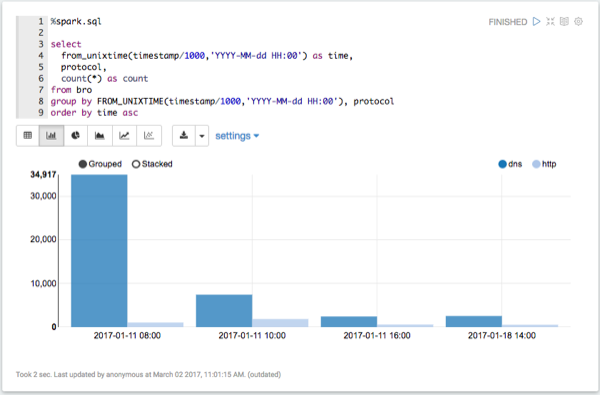Select the bar chart view icon
Image resolution: width=600 pixels, height=395 pixels.
[x=51, y=135]
